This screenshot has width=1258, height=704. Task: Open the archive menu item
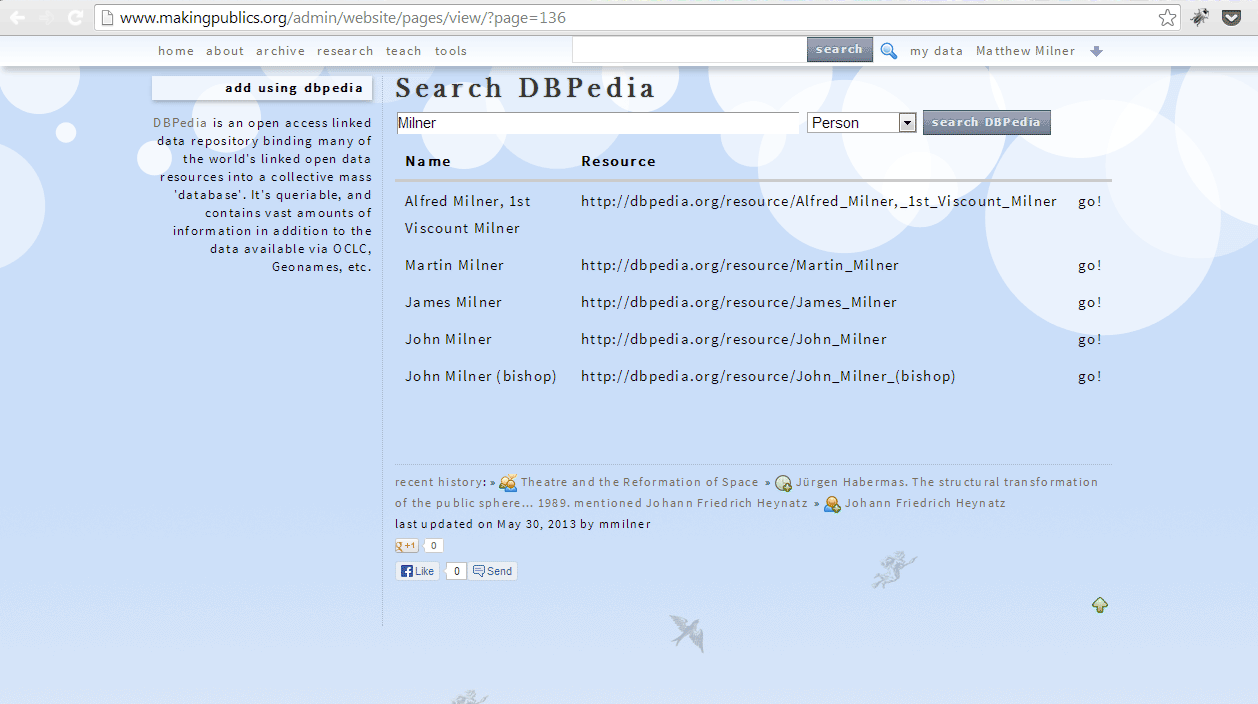[x=281, y=51]
